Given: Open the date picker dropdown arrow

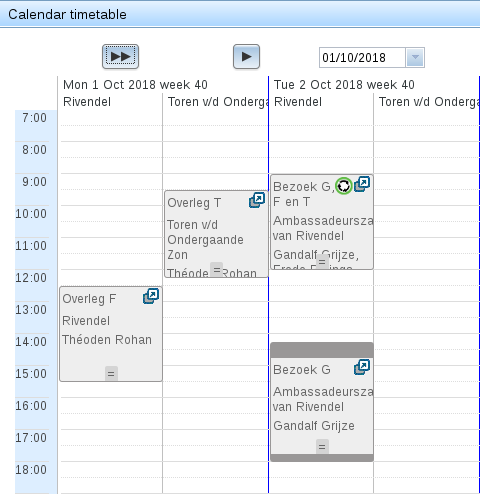Looking at the screenshot, I should [415, 58].
